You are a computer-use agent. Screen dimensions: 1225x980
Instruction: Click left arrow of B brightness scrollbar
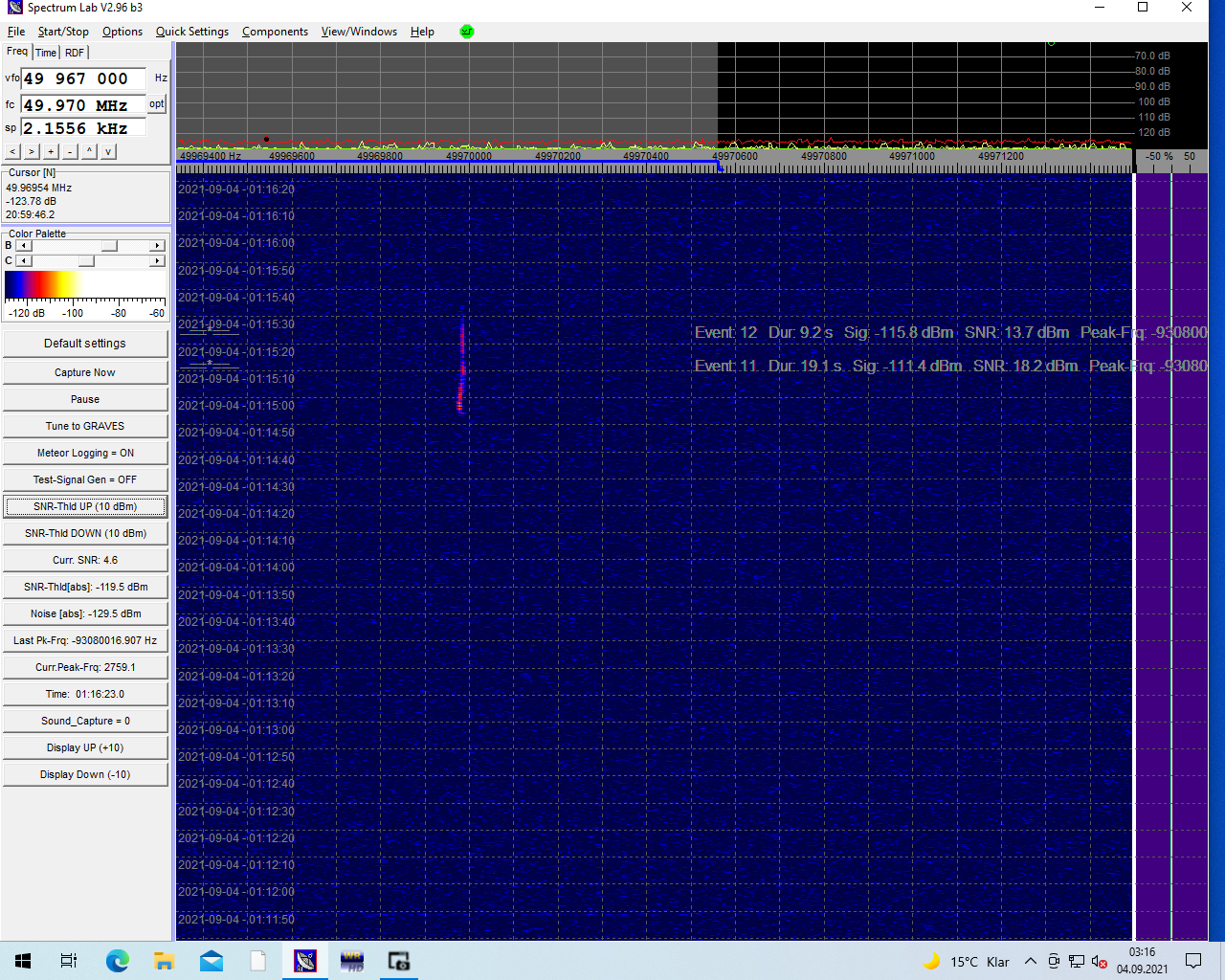point(25,246)
